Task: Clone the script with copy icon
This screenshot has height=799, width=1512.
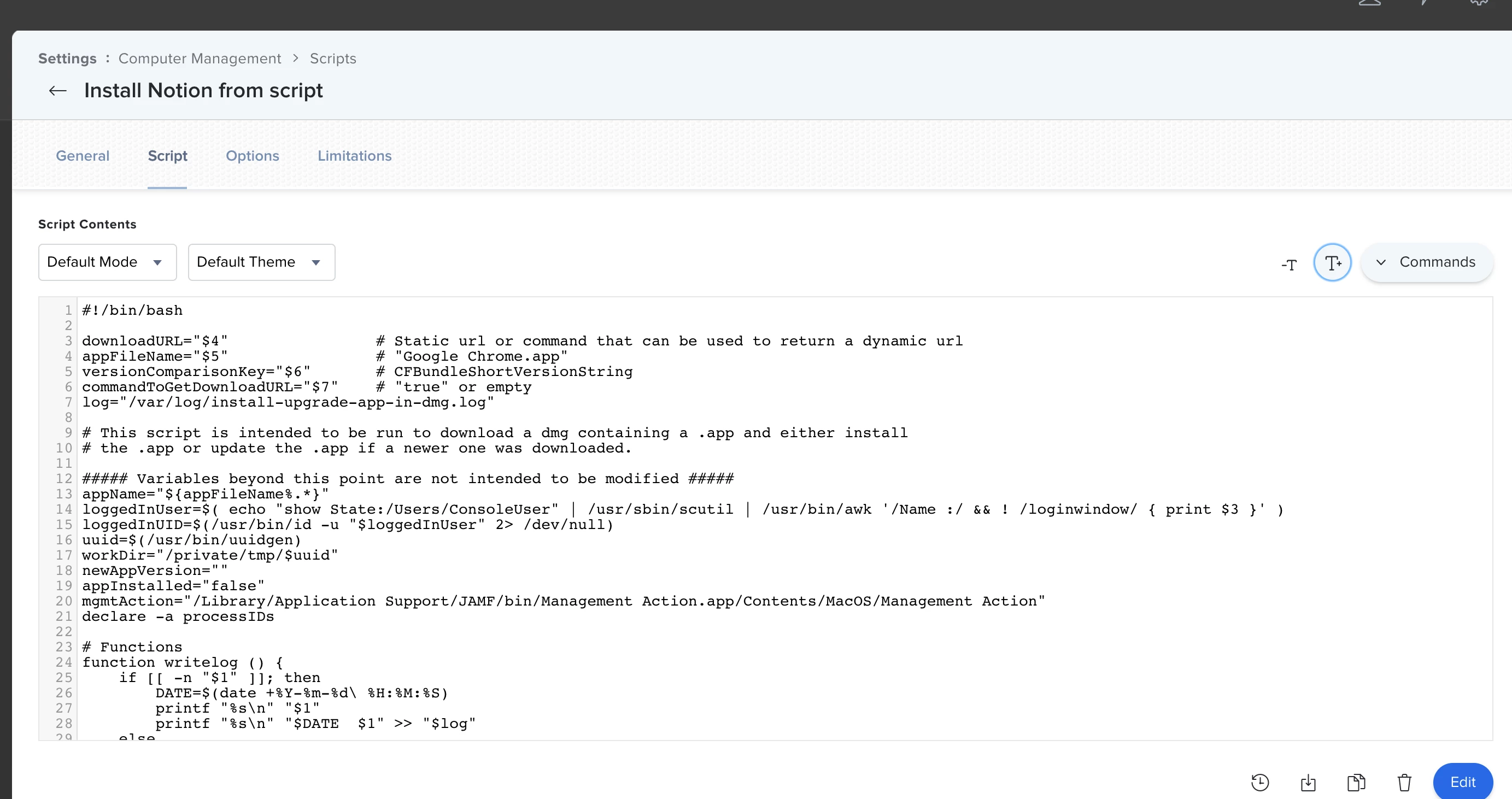Action: (x=1356, y=782)
